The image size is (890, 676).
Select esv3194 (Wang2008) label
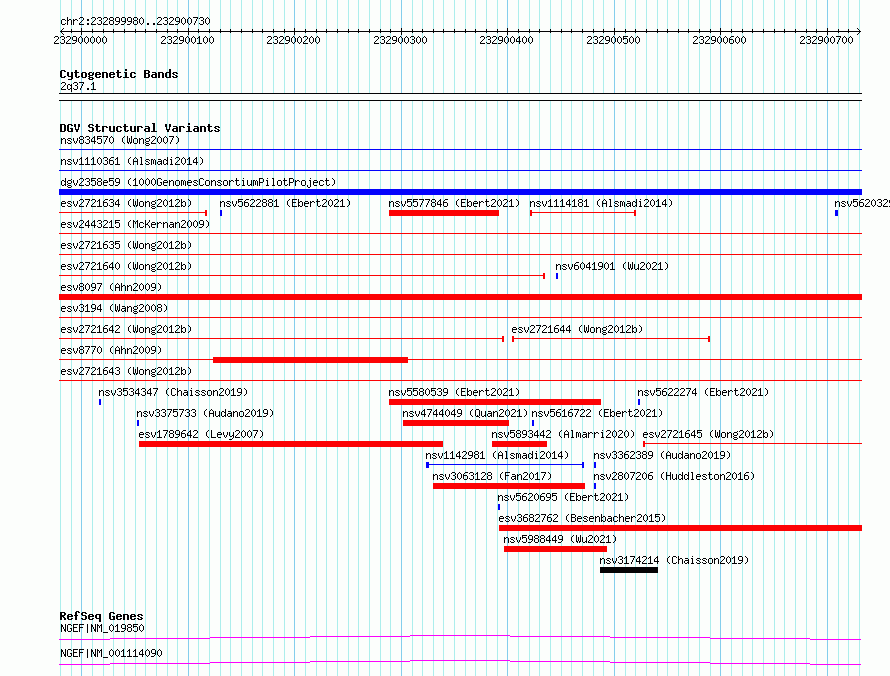coord(114,308)
